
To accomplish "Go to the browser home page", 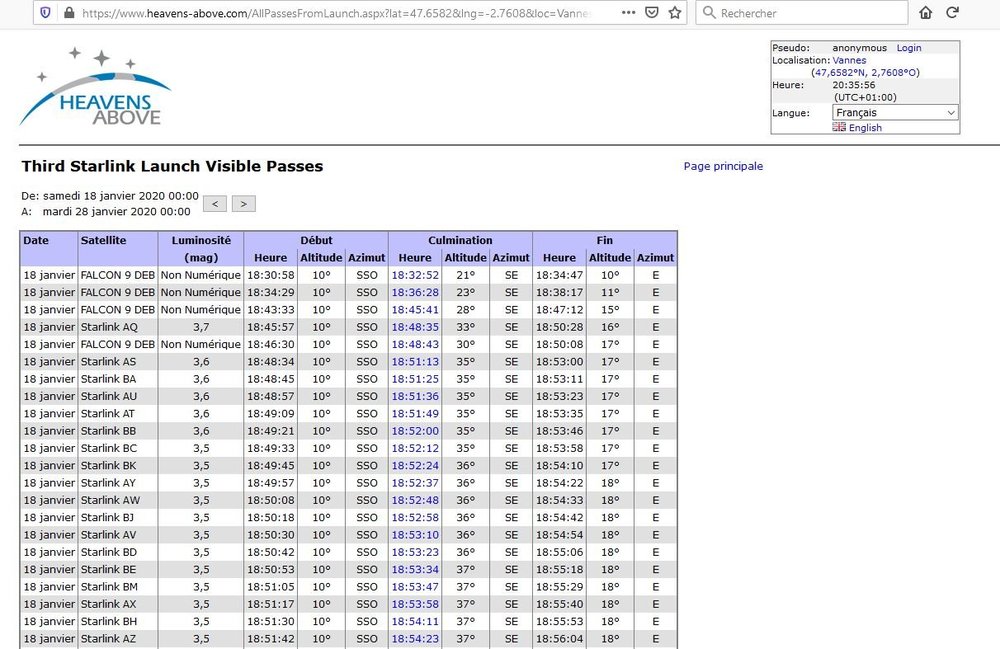I will pyautogui.click(x=925, y=13).
